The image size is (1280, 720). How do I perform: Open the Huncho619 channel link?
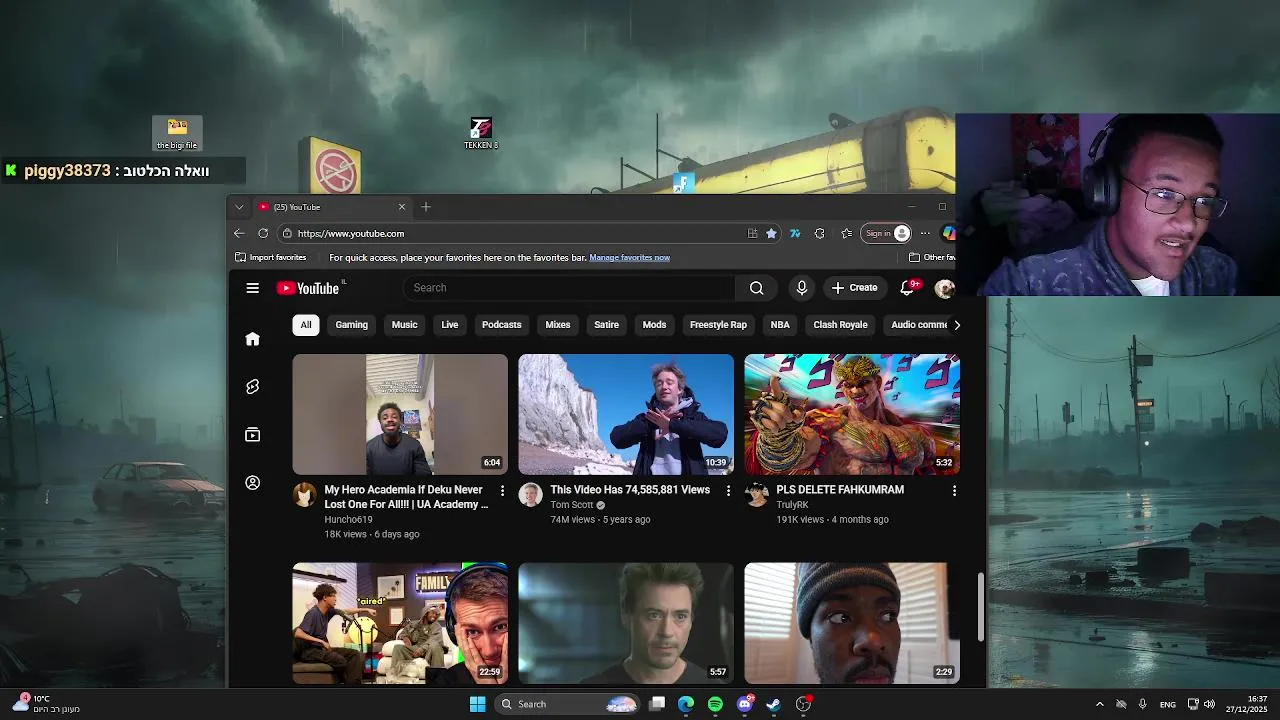348,520
